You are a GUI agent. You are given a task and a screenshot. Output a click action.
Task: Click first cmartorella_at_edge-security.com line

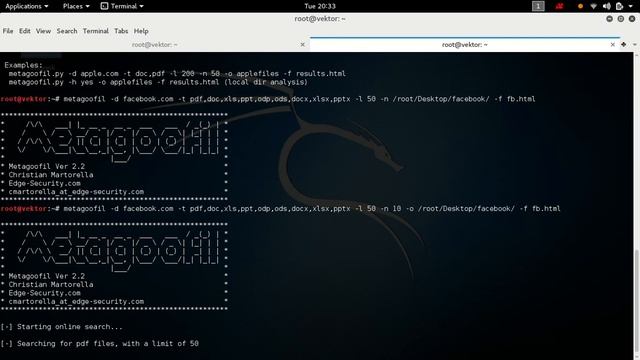(x=76, y=192)
